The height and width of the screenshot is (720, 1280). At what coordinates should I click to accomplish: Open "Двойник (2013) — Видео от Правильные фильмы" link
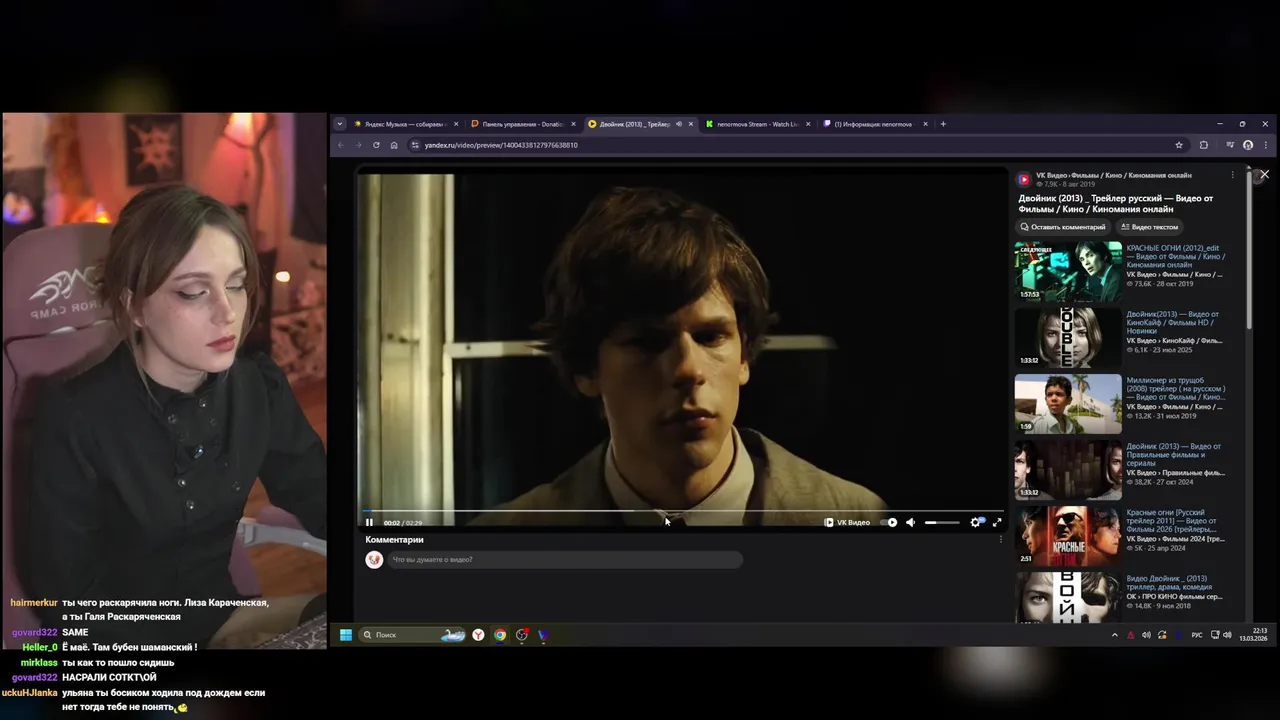(x=1174, y=455)
